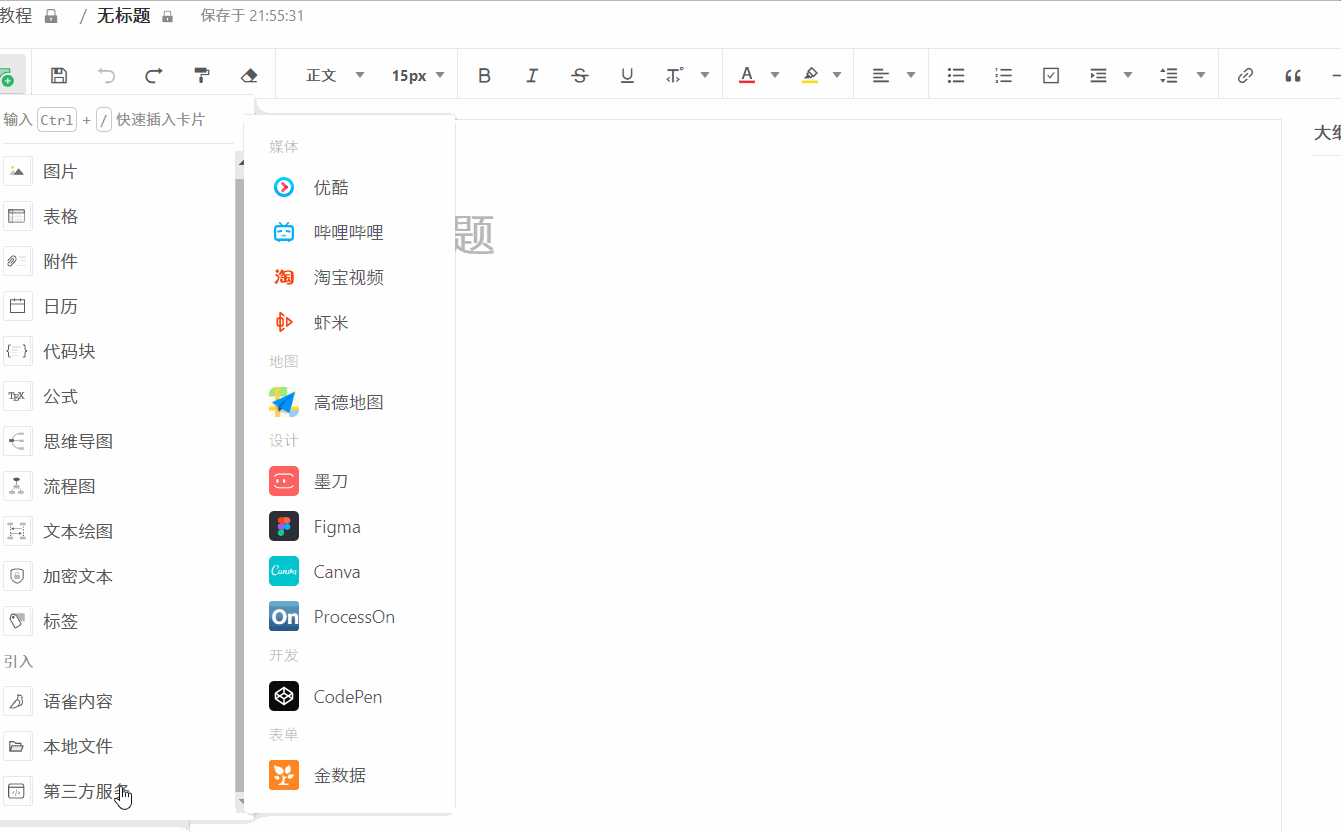This screenshot has width=1341, height=832.
Task: Open the 正文 paragraph style dropdown
Action: click(x=336, y=75)
